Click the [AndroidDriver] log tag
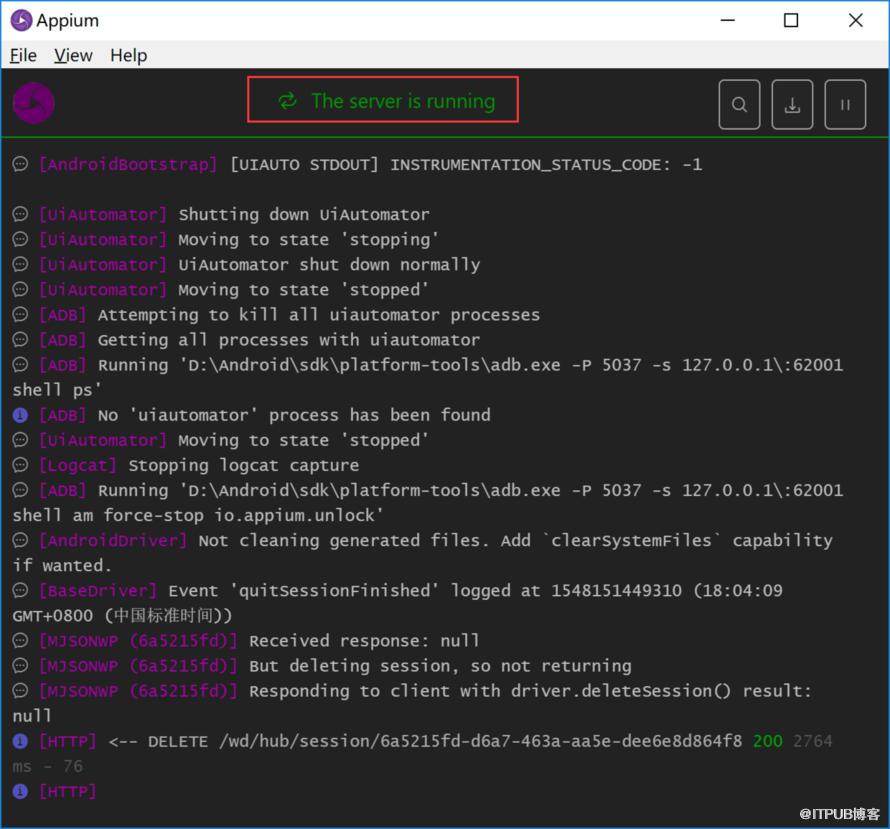 tap(113, 540)
